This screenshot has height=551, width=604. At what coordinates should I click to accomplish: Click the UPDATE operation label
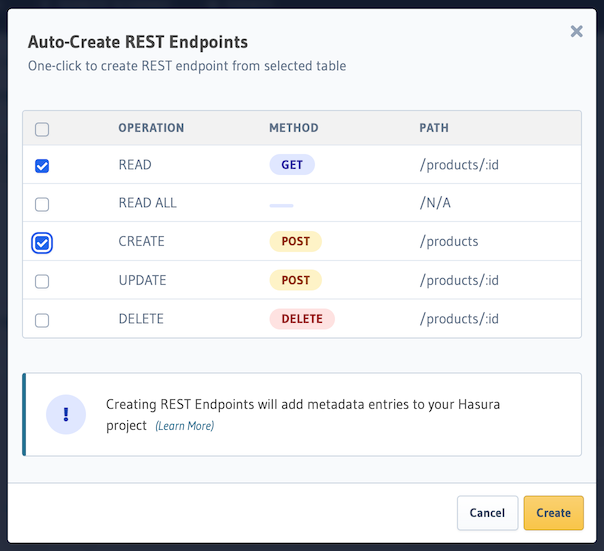pyautogui.click(x=142, y=280)
